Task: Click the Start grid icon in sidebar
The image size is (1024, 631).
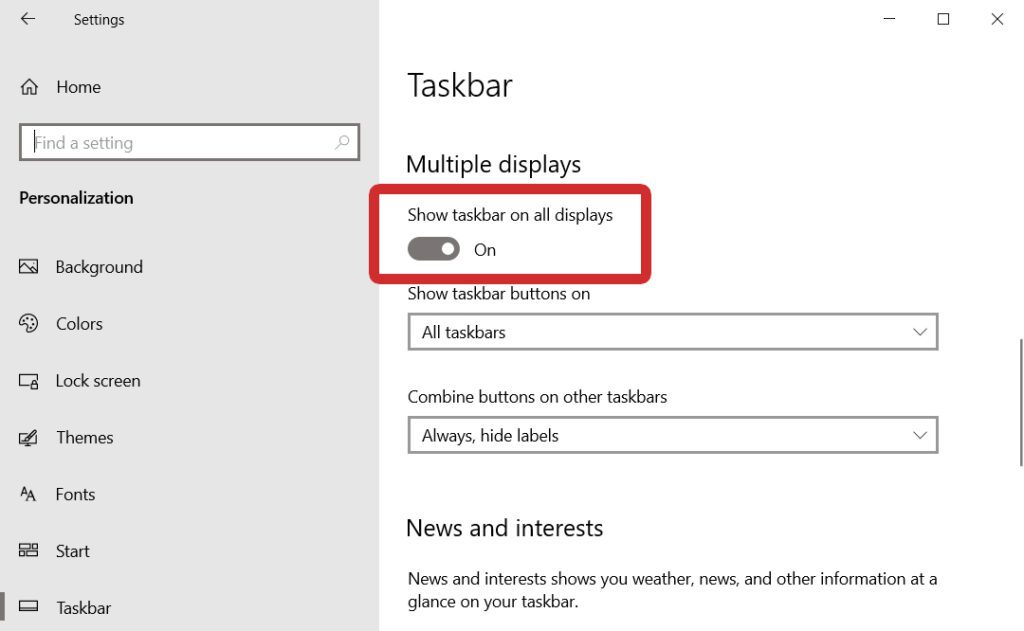Action: [x=30, y=551]
